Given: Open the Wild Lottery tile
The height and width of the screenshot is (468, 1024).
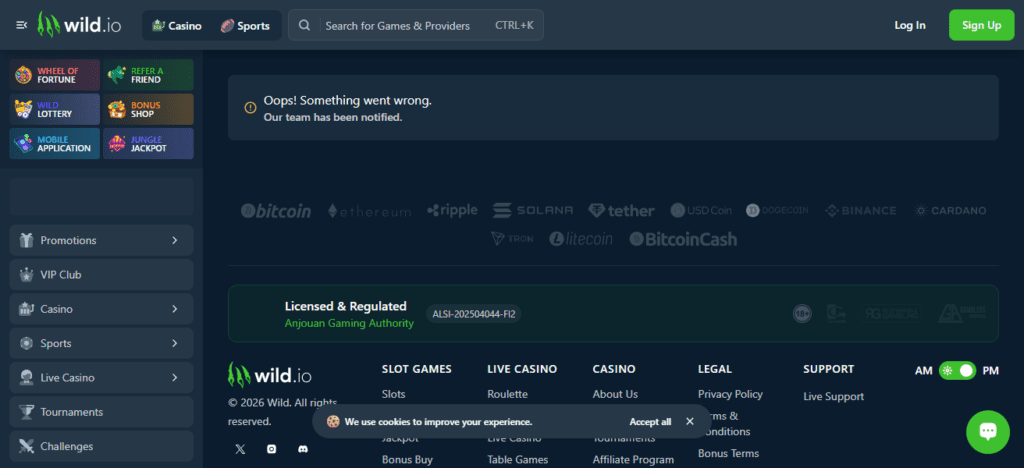Looking at the screenshot, I should (55, 109).
